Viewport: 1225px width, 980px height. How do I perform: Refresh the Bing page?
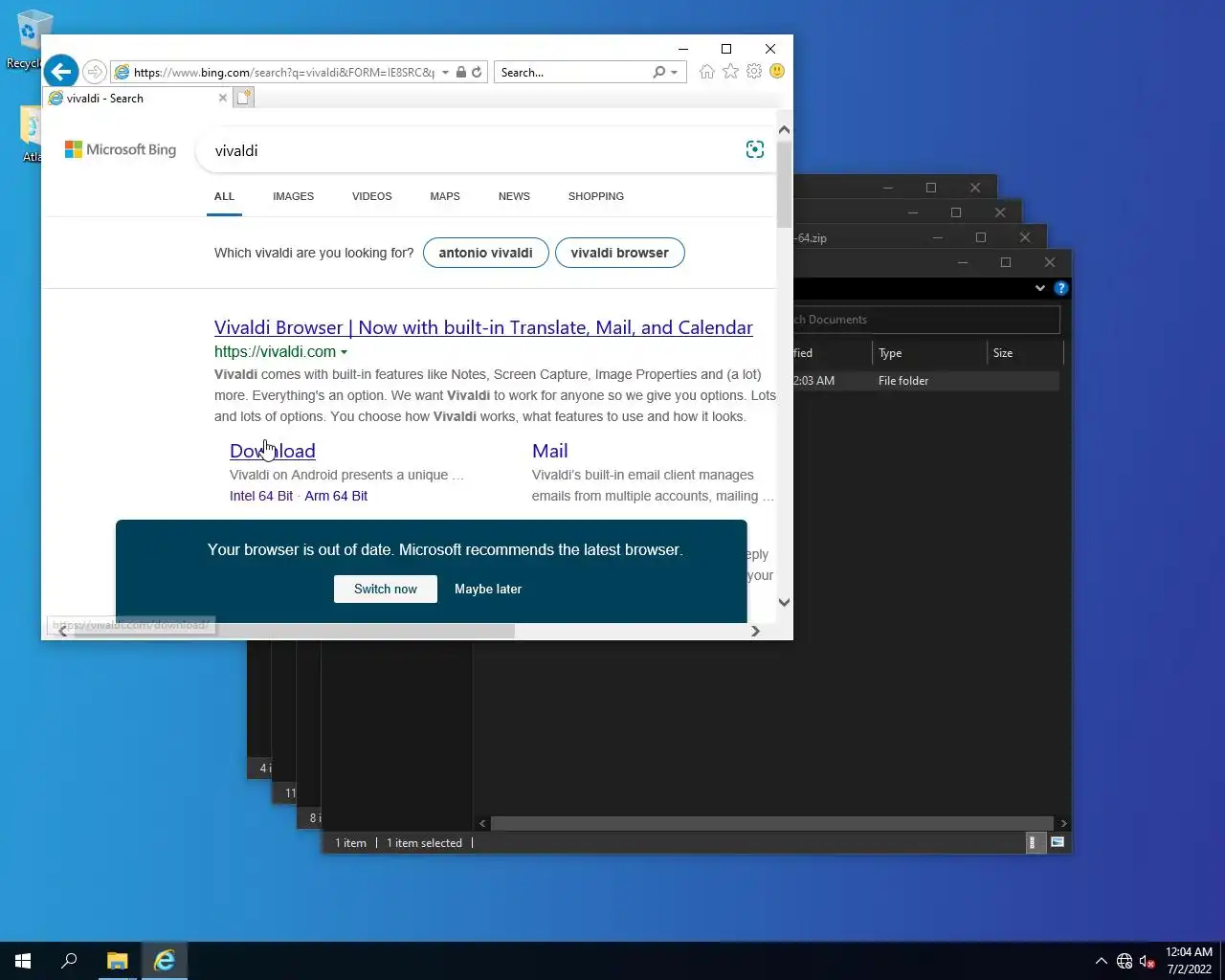pos(477,72)
